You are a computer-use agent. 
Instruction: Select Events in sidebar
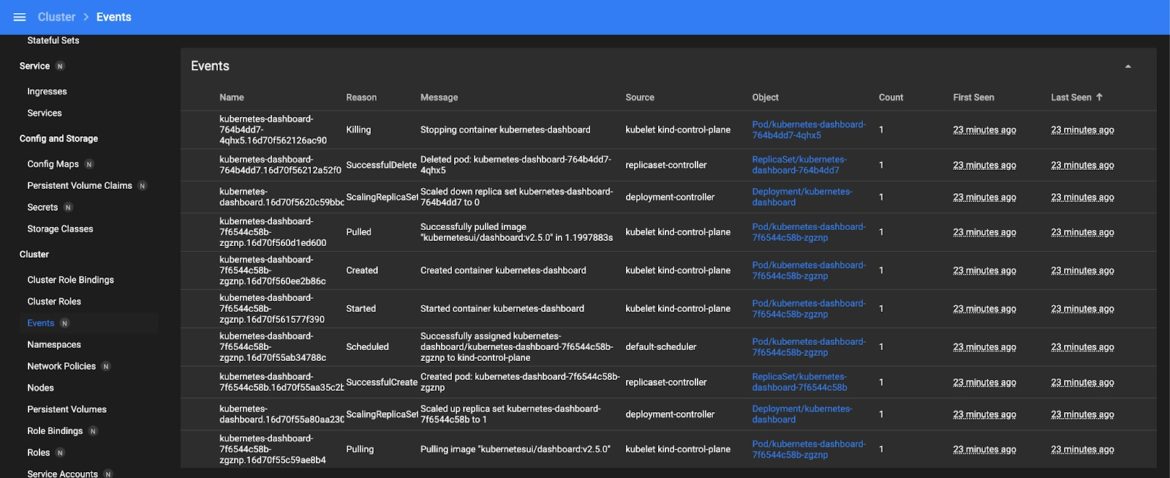pos(40,323)
